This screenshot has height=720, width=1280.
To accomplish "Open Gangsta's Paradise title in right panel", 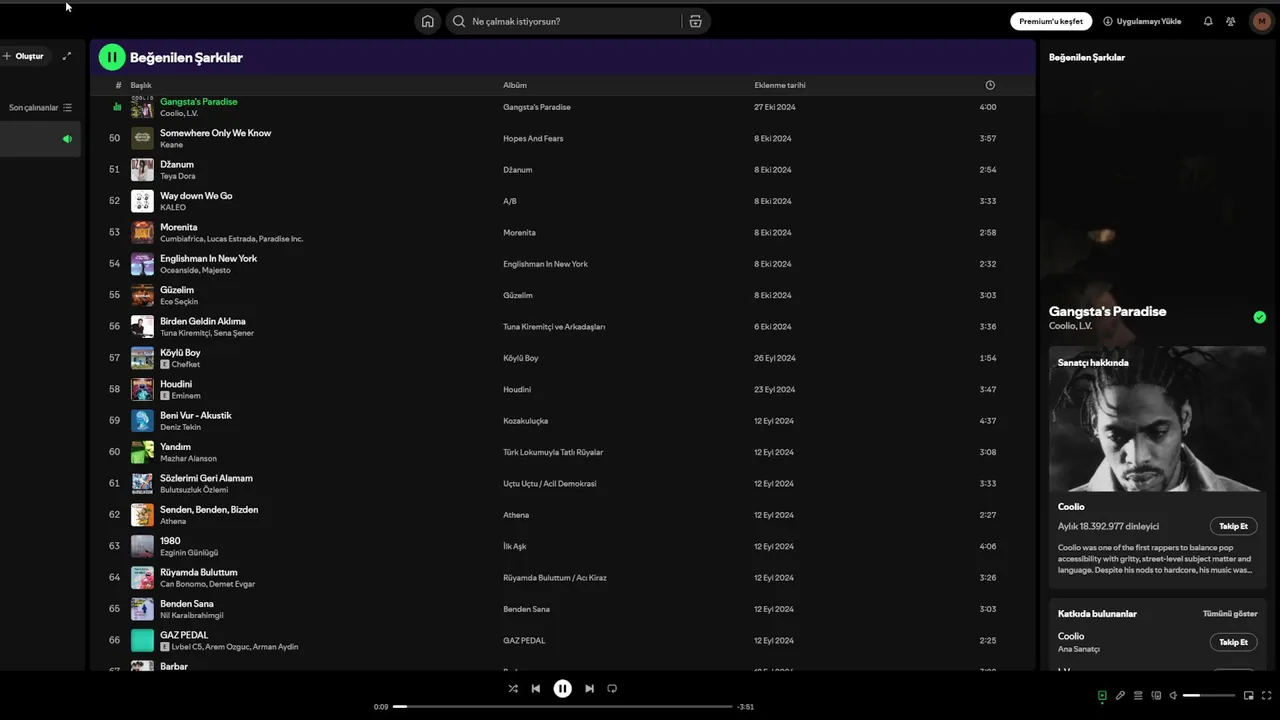I will click(x=1107, y=311).
